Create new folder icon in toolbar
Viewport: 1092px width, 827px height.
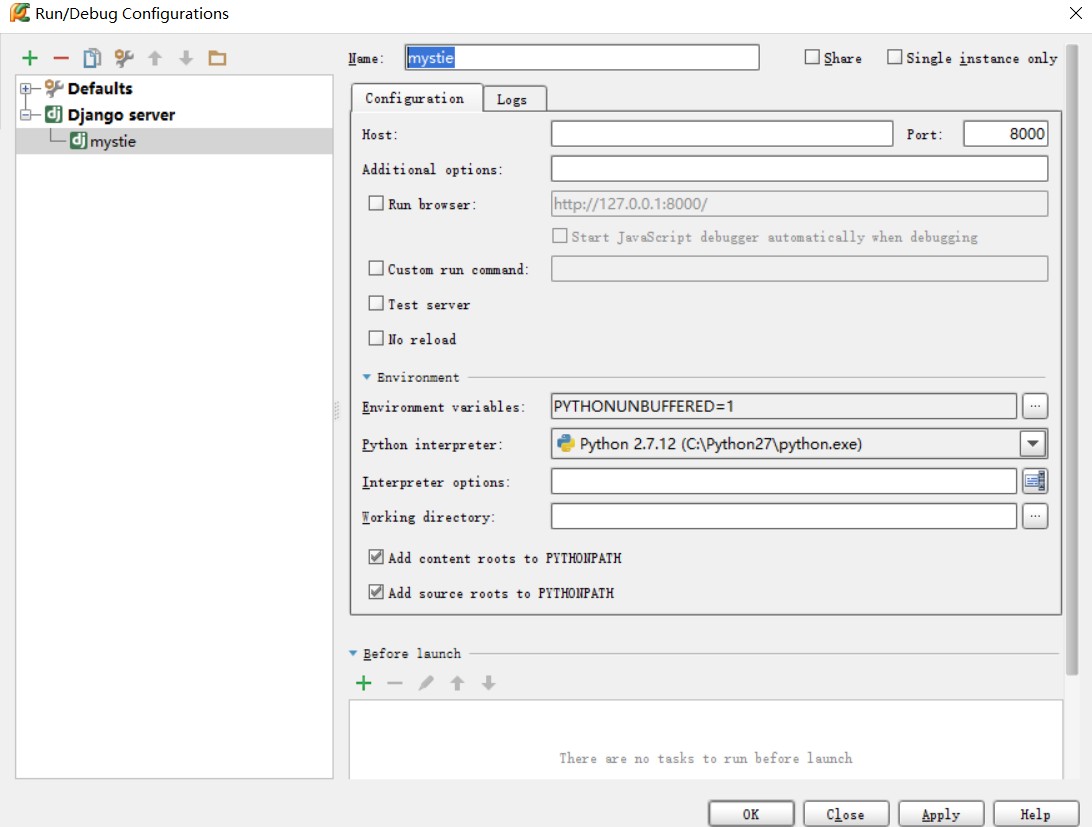pos(217,58)
